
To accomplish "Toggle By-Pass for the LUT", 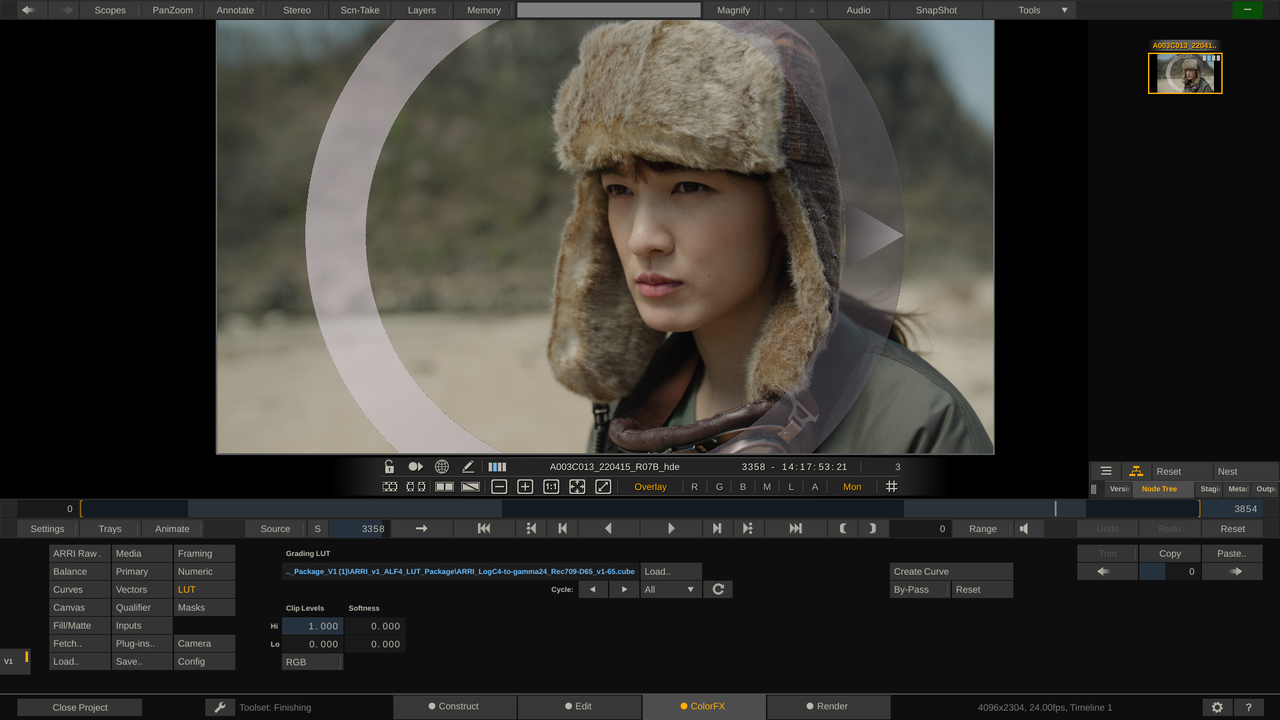I will [920, 590].
